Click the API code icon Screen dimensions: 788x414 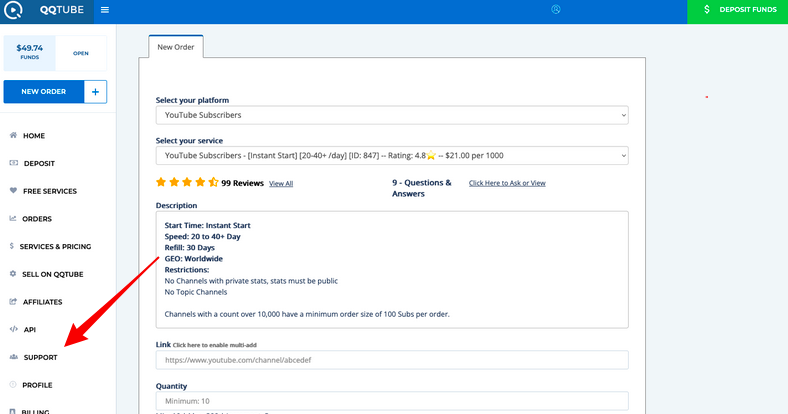pos(14,329)
